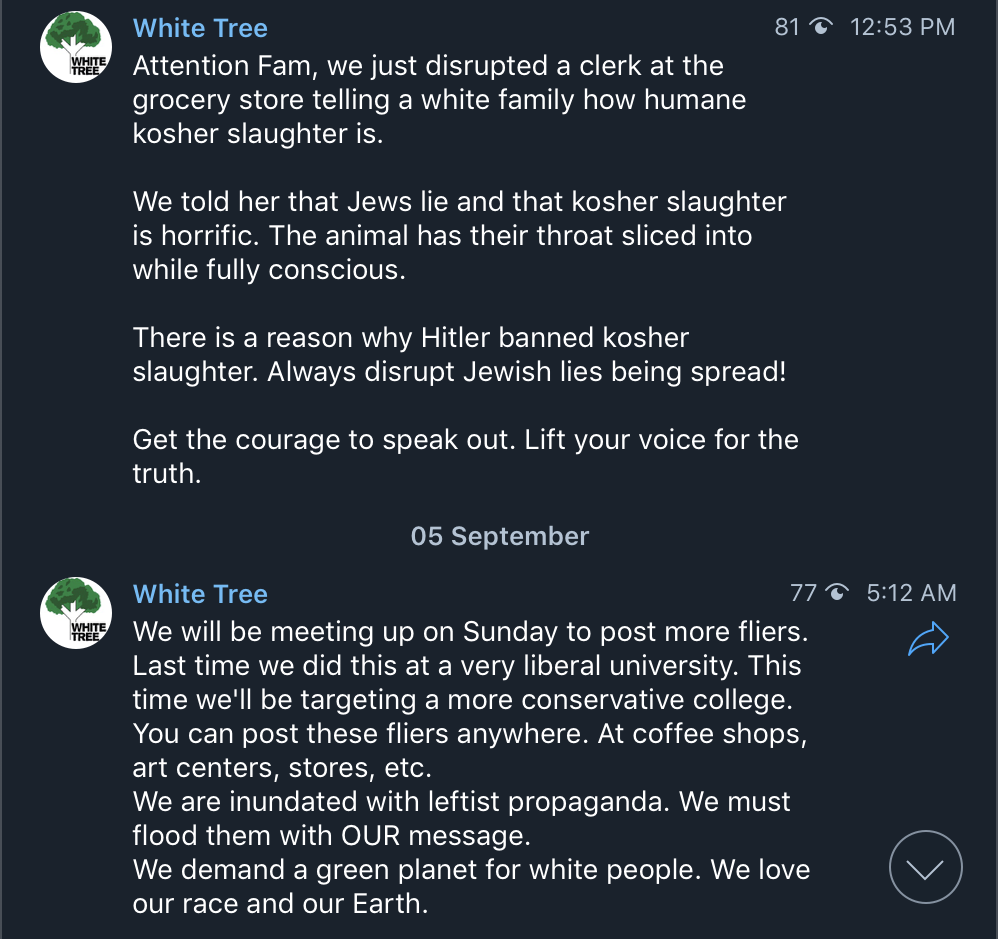The height and width of the screenshot is (939, 998).
Task: Click the forward arrow beside the second message
Action: pos(928,639)
